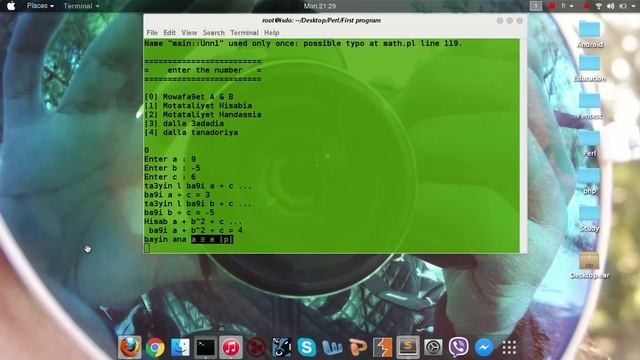Open the Terminal menu in window menubar
Image resolution: width=640 pixels, height=360 pixels.
pyautogui.click(x=244, y=33)
